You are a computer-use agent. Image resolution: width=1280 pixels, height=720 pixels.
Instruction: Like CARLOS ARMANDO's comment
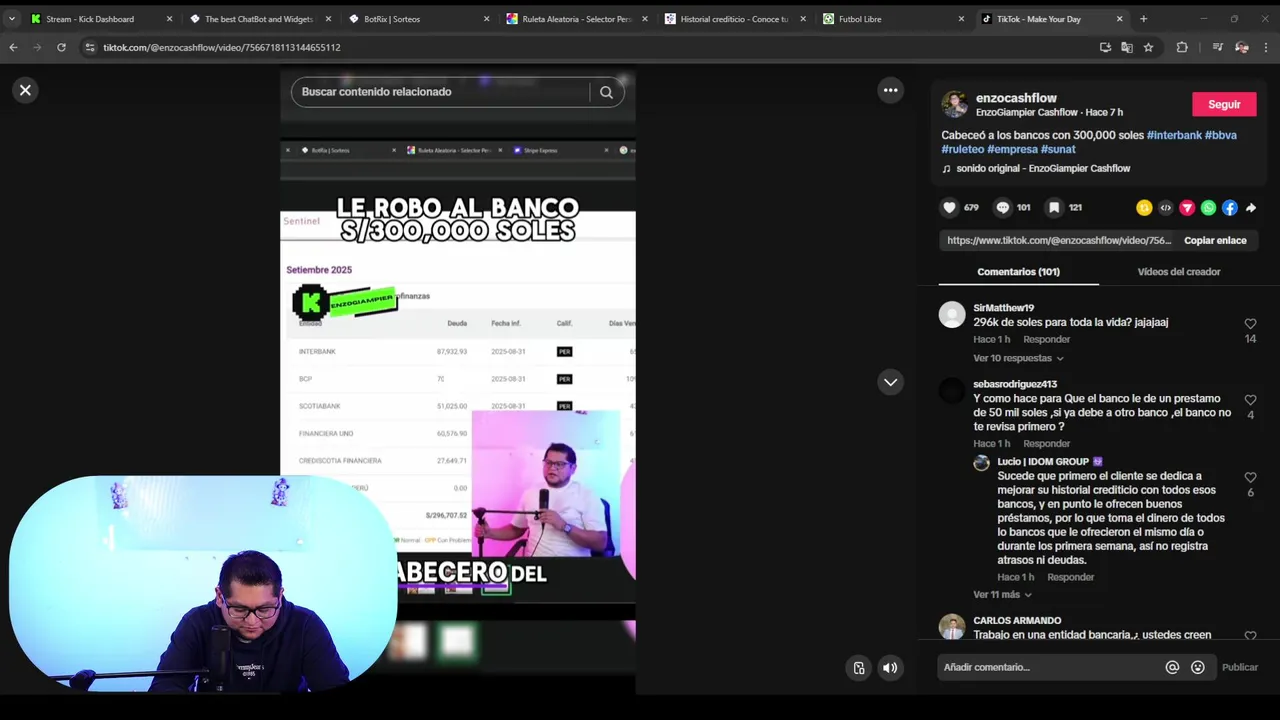(1250, 636)
